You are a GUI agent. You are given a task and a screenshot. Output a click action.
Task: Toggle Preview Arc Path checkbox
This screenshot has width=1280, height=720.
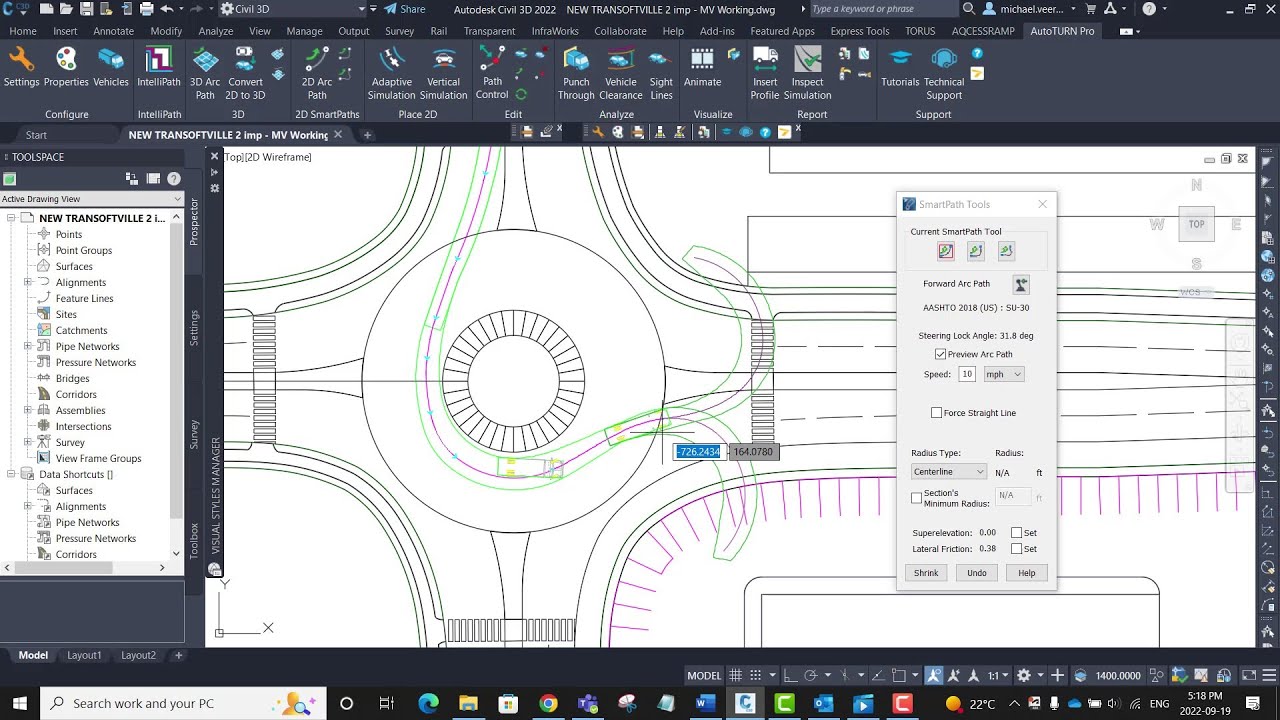pyautogui.click(x=940, y=354)
